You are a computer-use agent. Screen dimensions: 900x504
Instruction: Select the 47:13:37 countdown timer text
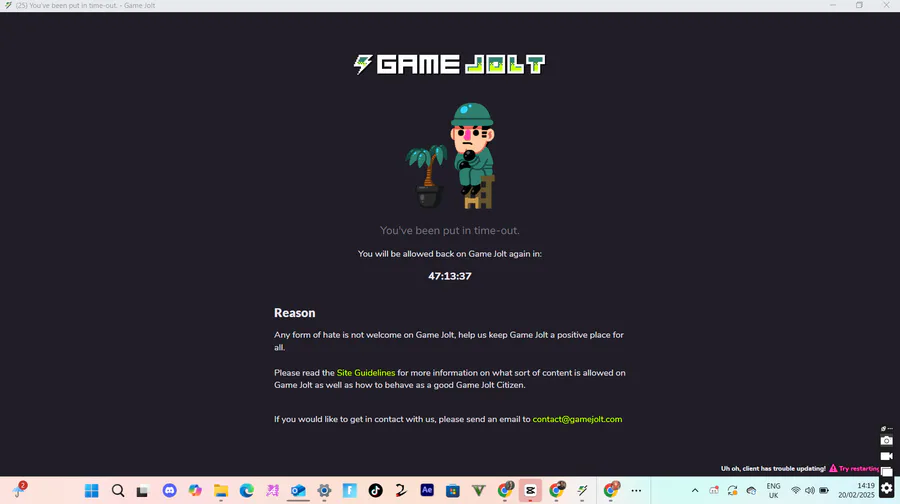click(449, 276)
